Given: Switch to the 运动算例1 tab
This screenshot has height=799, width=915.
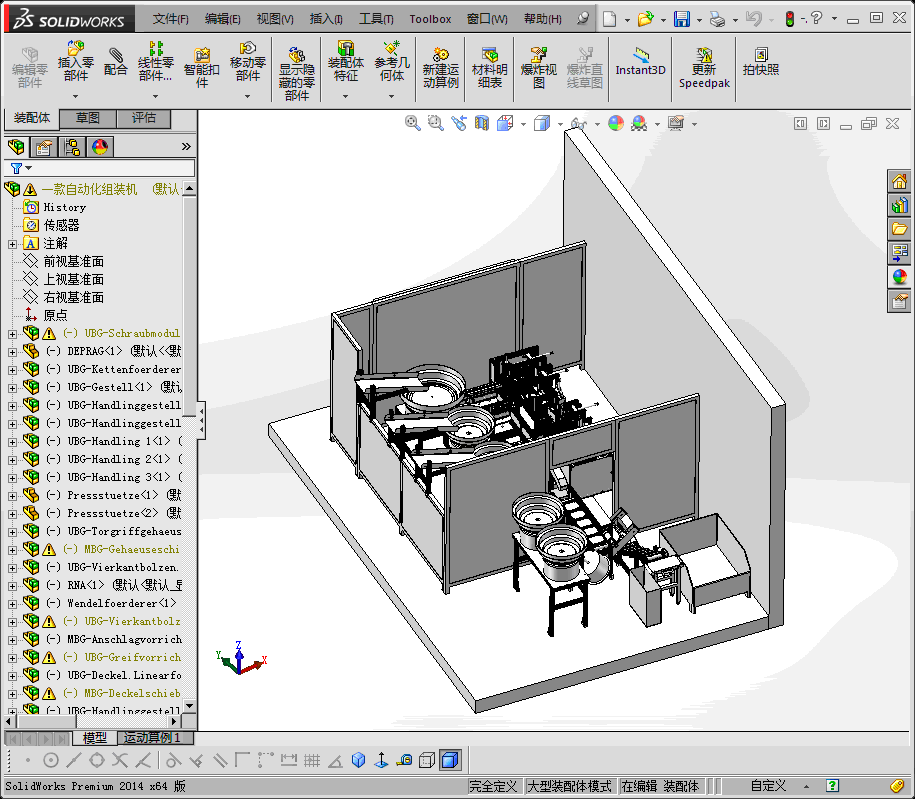Looking at the screenshot, I should (x=152, y=738).
